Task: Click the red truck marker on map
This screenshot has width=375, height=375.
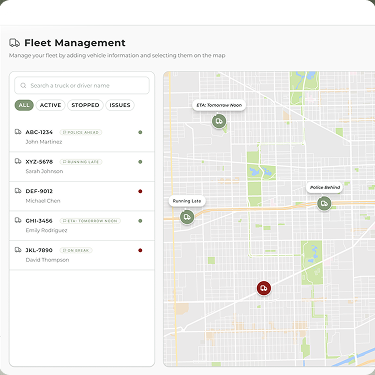Action: tap(264, 288)
